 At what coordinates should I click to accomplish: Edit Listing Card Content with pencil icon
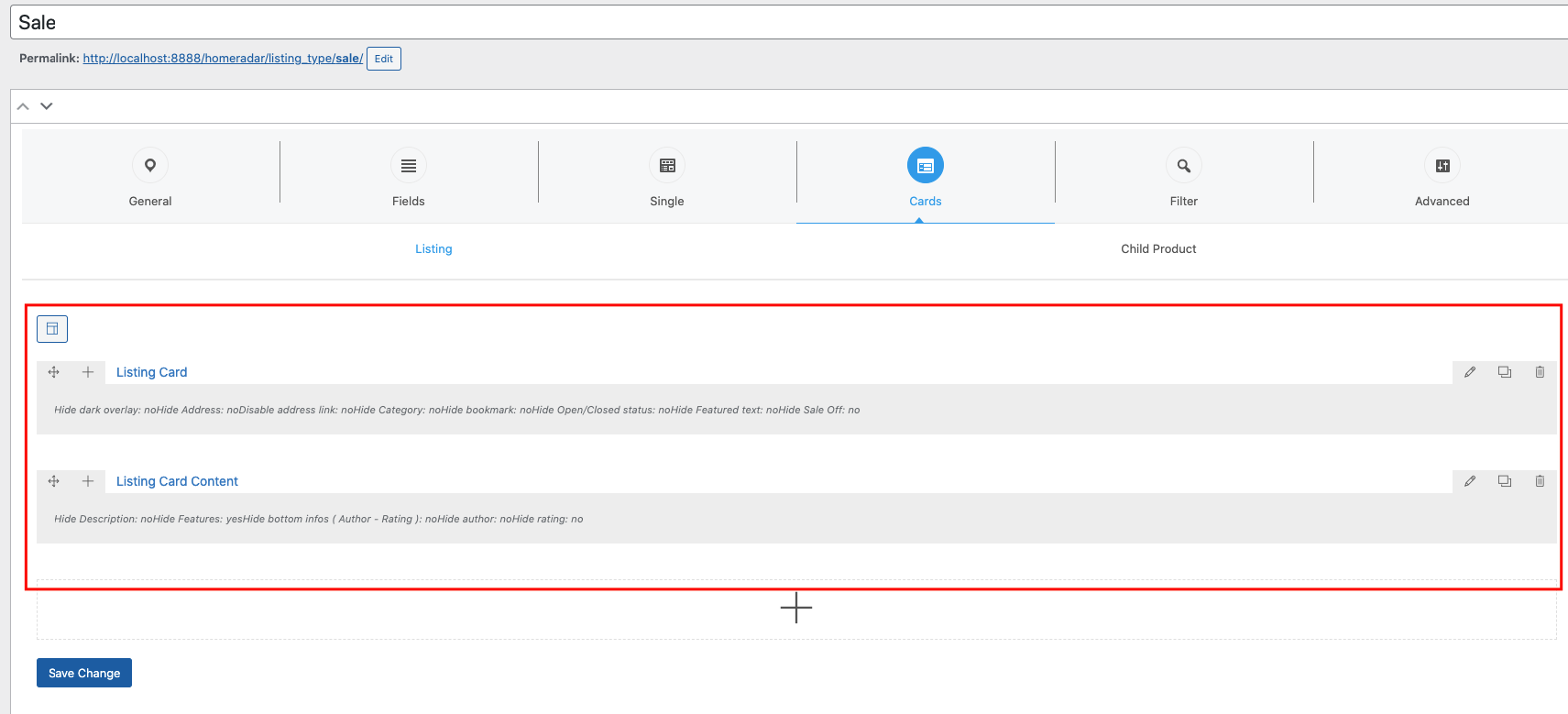pos(1470,481)
